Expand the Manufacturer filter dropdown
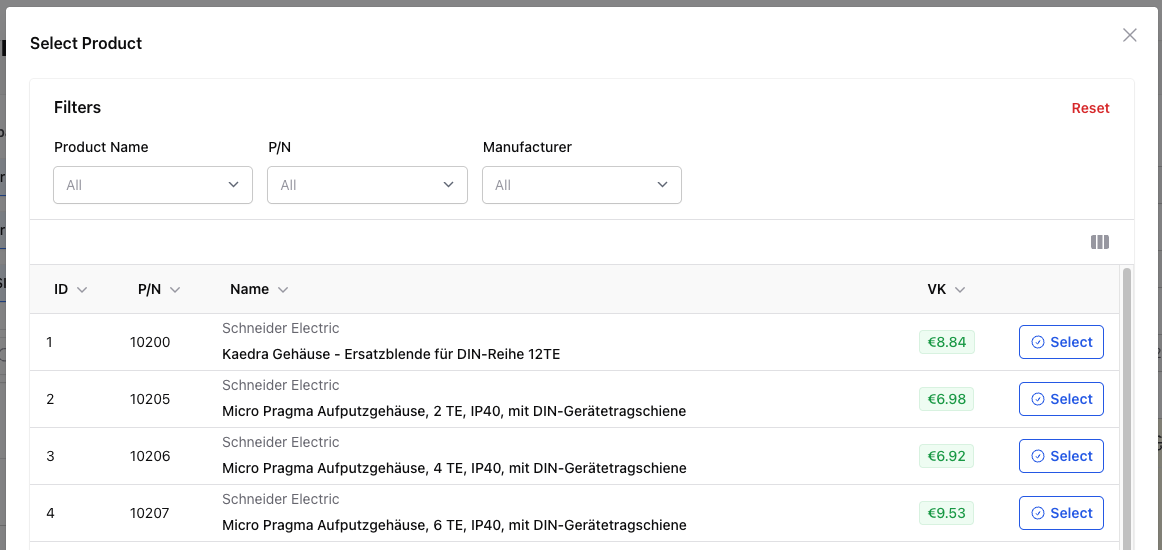 pos(582,185)
